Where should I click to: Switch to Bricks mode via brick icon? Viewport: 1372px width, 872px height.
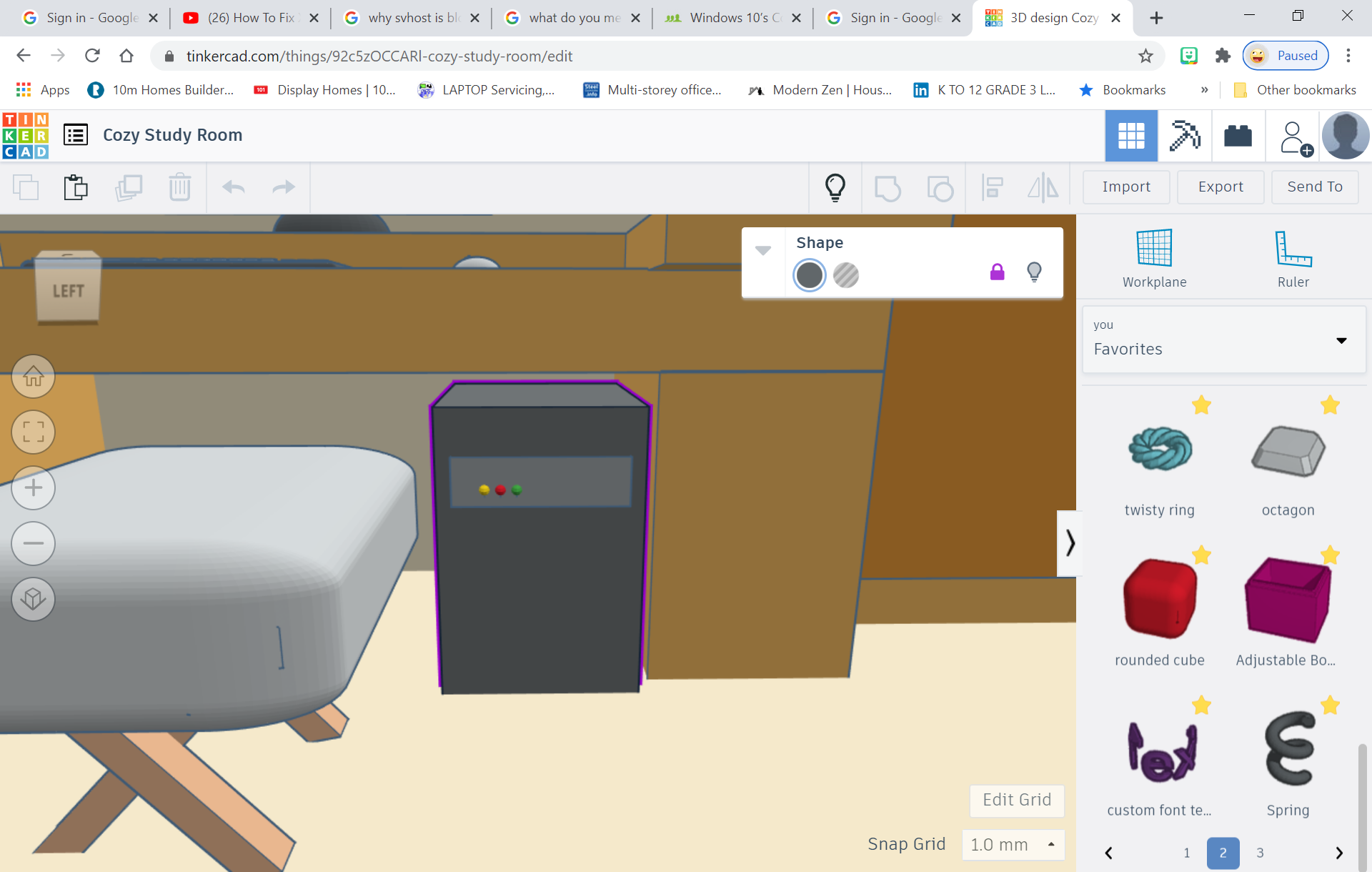coord(1237,136)
